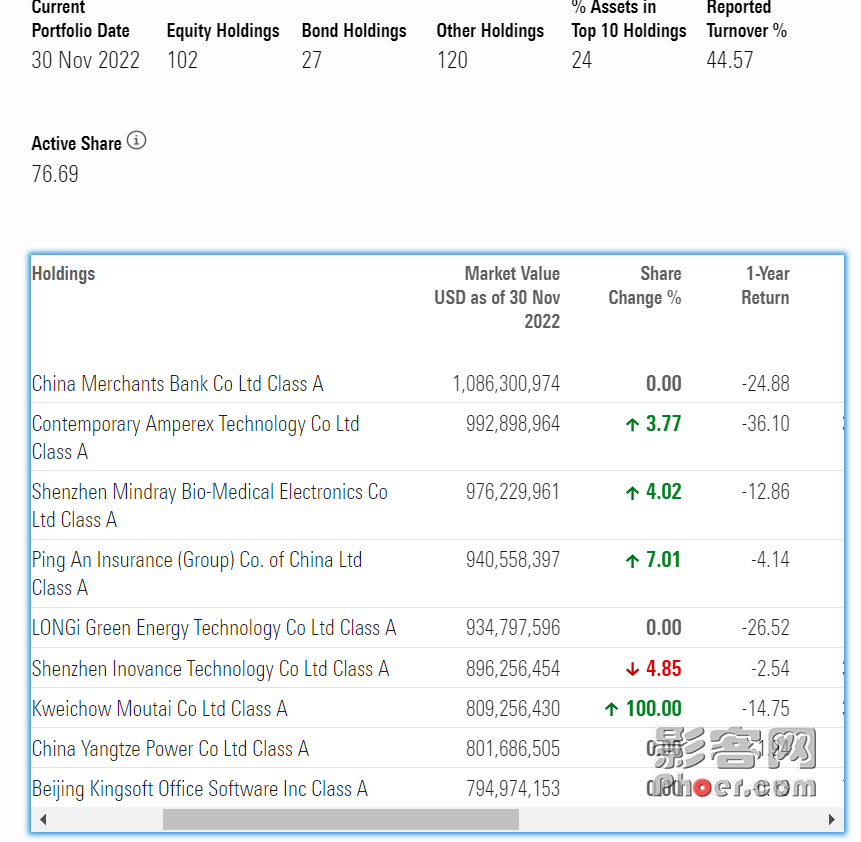Viewport: 861px width, 842px height.
Task: Select market value 809,256,430
Action: pos(513,709)
